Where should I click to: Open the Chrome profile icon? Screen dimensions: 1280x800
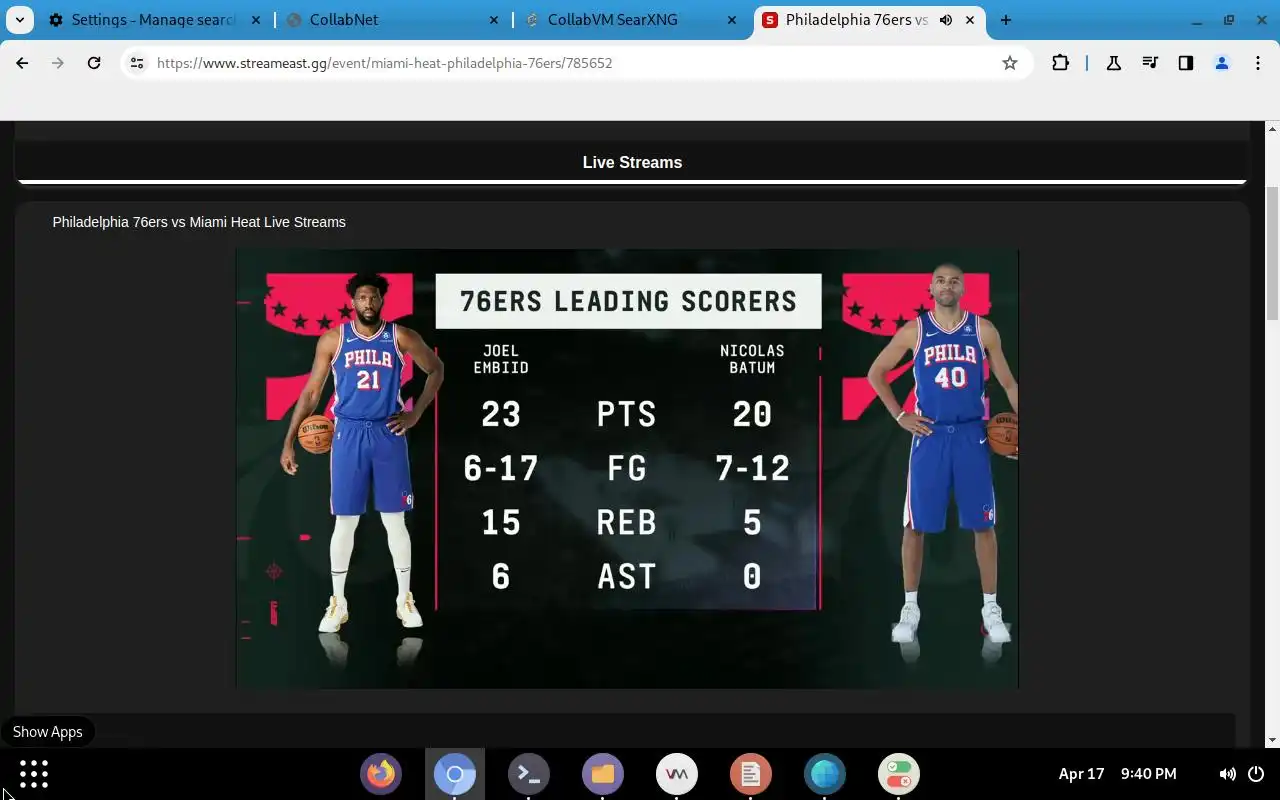[x=1222, y=63]
